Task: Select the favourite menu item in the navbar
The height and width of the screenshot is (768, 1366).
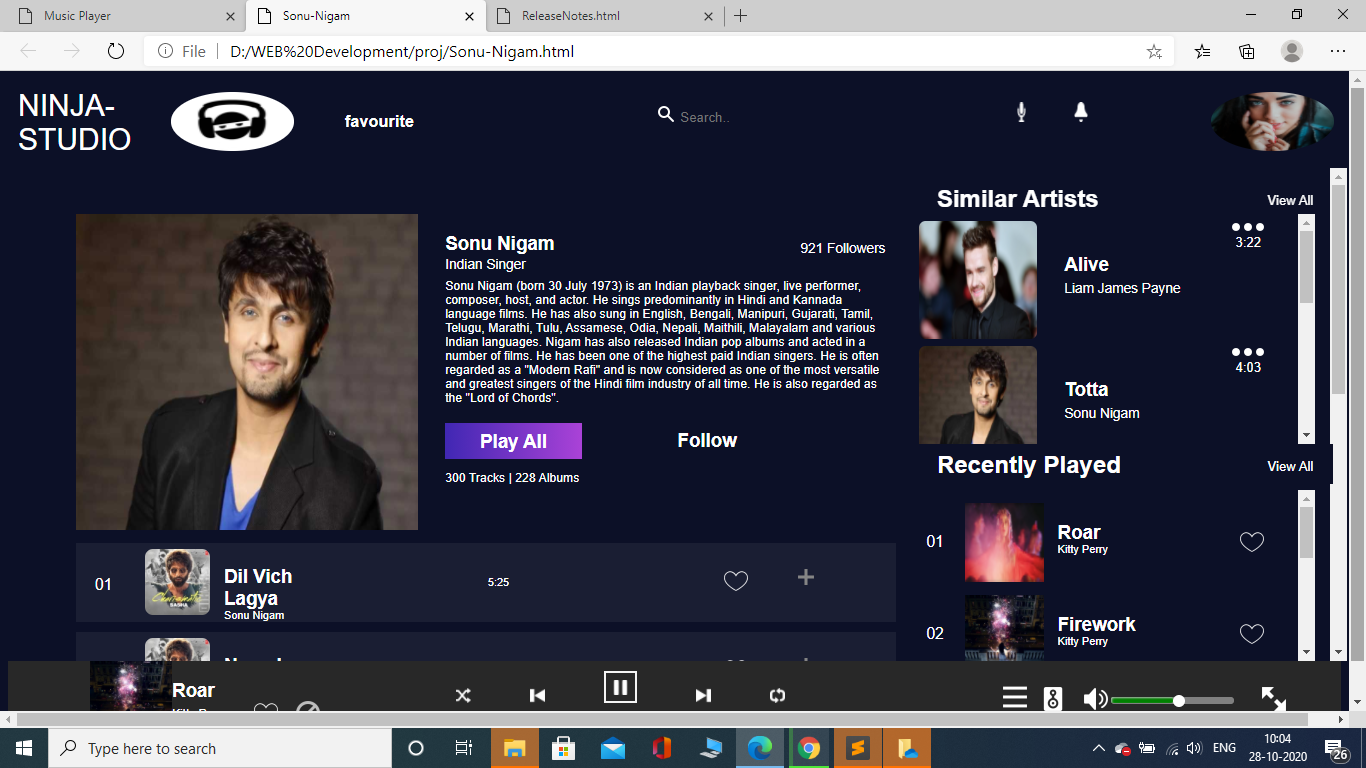Action: [x=378, y=121]
